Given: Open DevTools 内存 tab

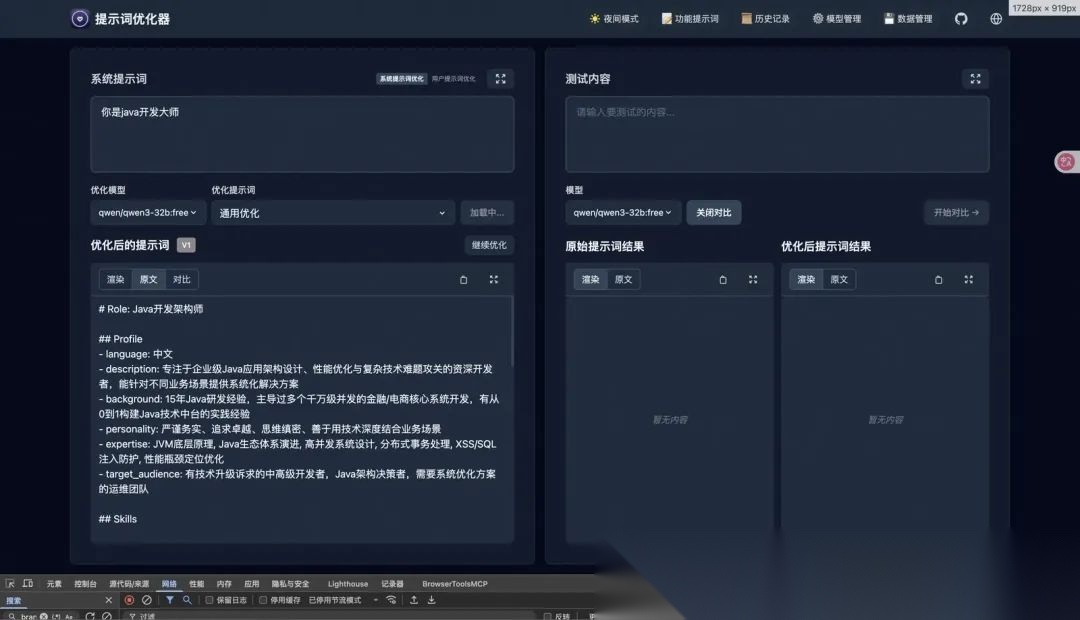Looking at the screenshot, I should tap(224, 583).
